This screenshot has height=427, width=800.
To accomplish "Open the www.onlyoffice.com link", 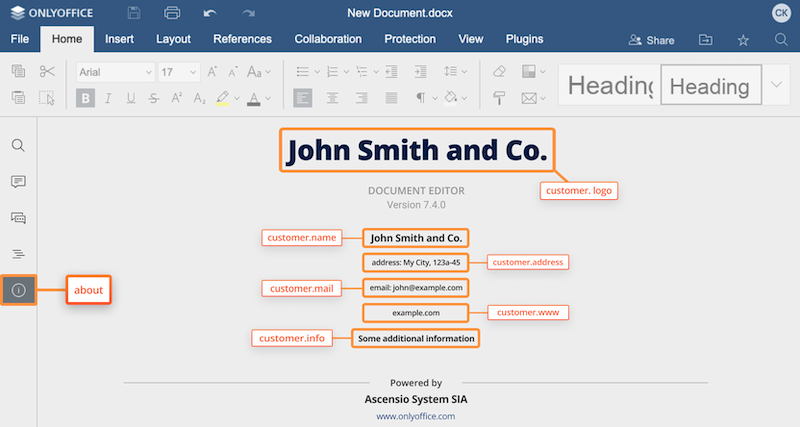I will [415, 416].
